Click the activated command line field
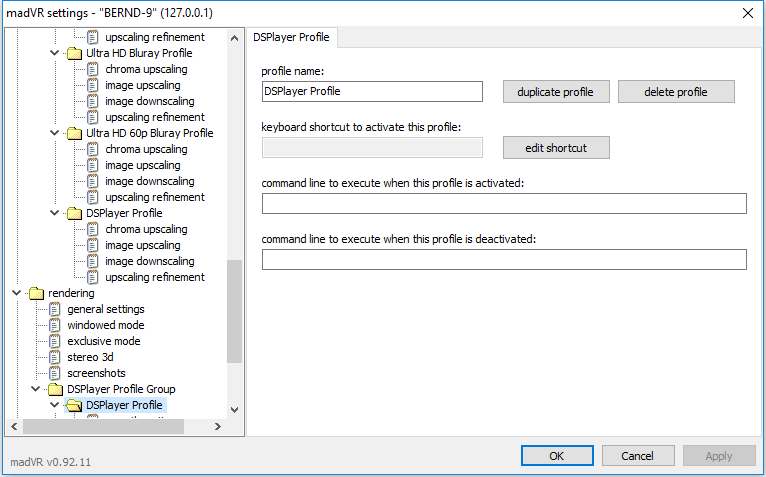 [504, 204]
